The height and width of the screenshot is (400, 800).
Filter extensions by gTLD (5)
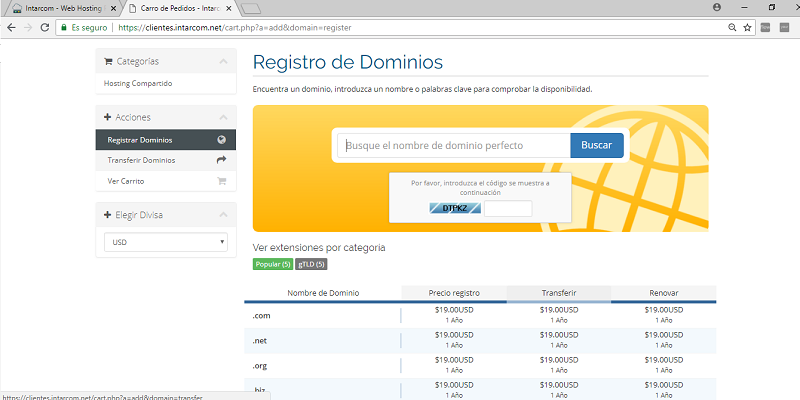click(311, 264)
